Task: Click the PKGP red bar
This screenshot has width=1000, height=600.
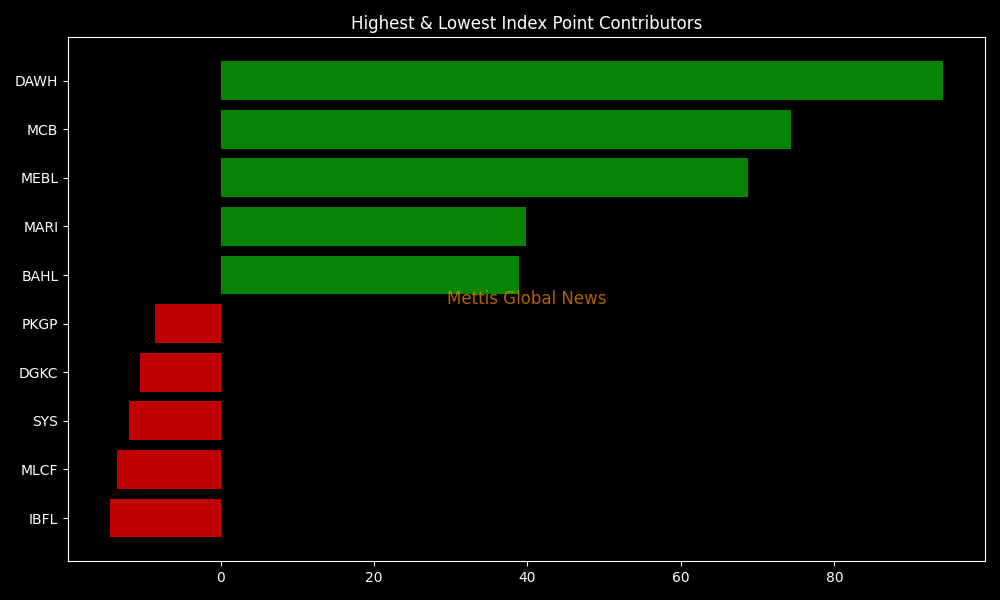Action: pyautogui.click(x=188, y=323)
